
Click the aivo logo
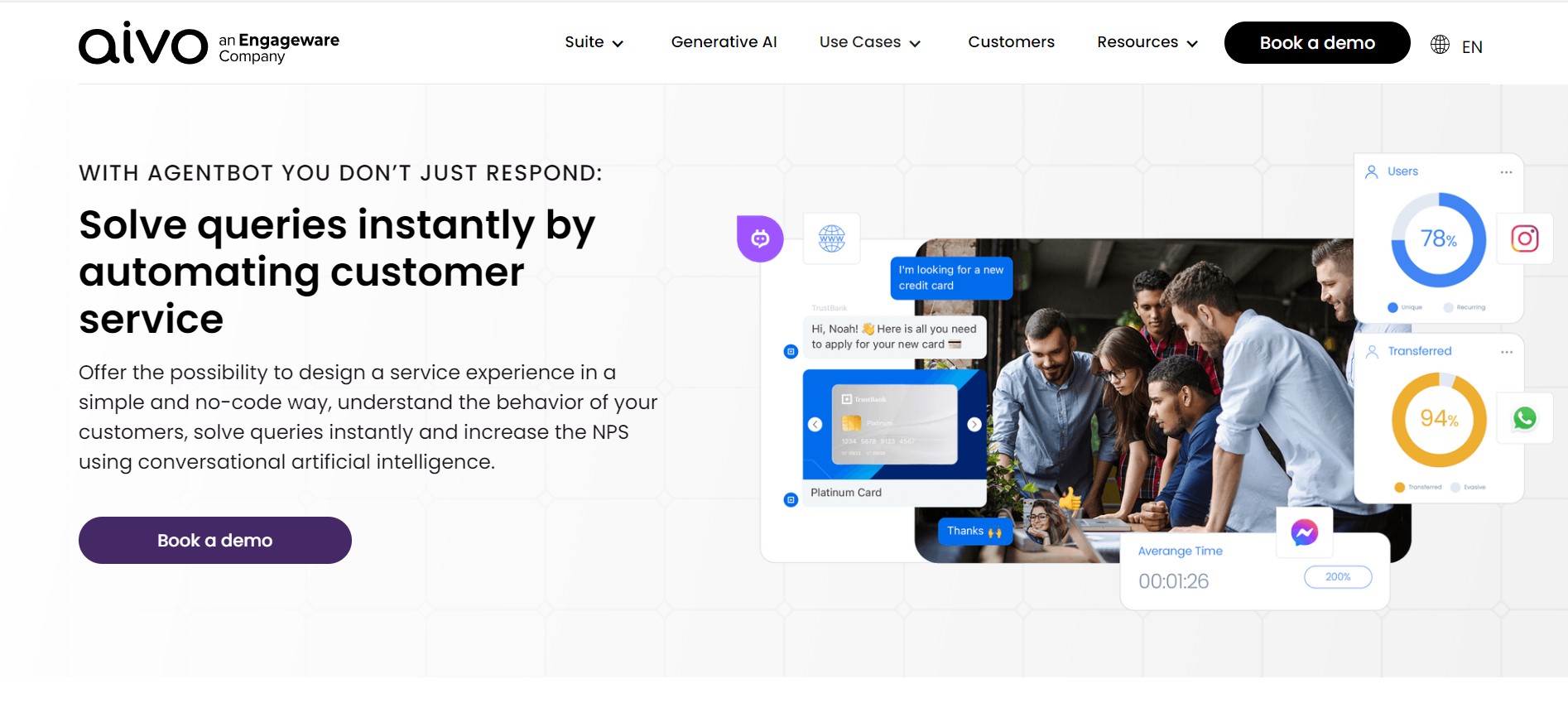click(143, 44)
